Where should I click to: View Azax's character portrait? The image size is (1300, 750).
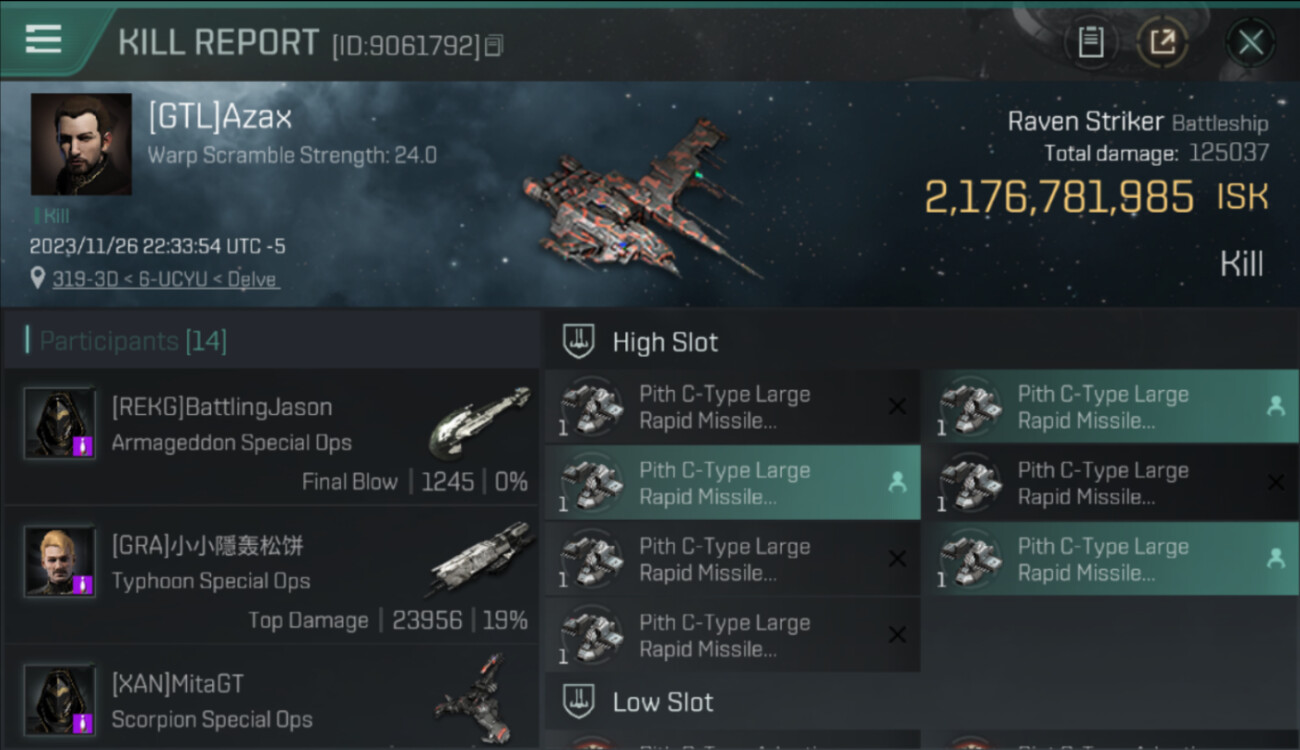(x=81, y=144)
